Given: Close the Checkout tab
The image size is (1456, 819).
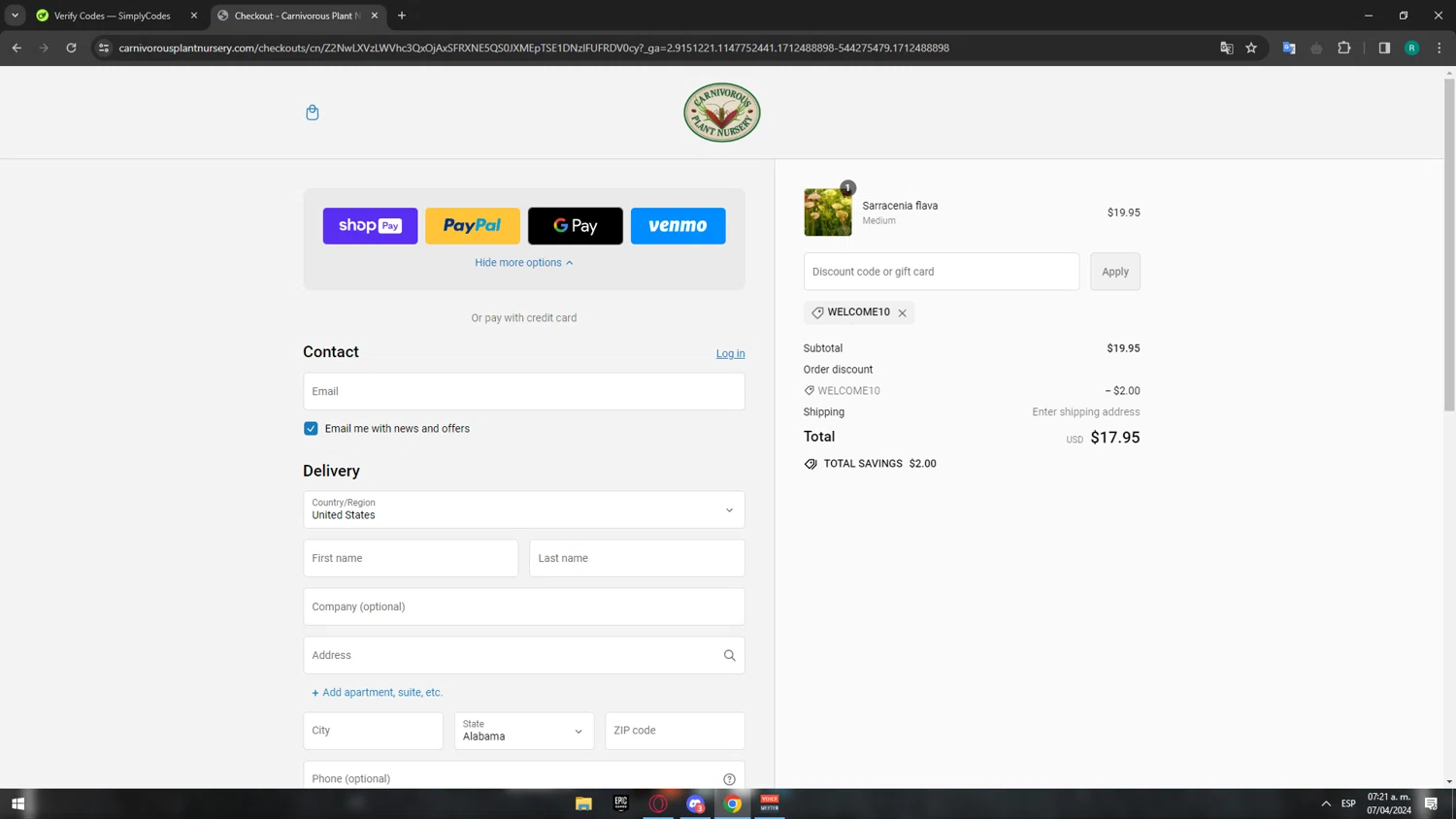Looking at the screenshot, I should point(375,16).
